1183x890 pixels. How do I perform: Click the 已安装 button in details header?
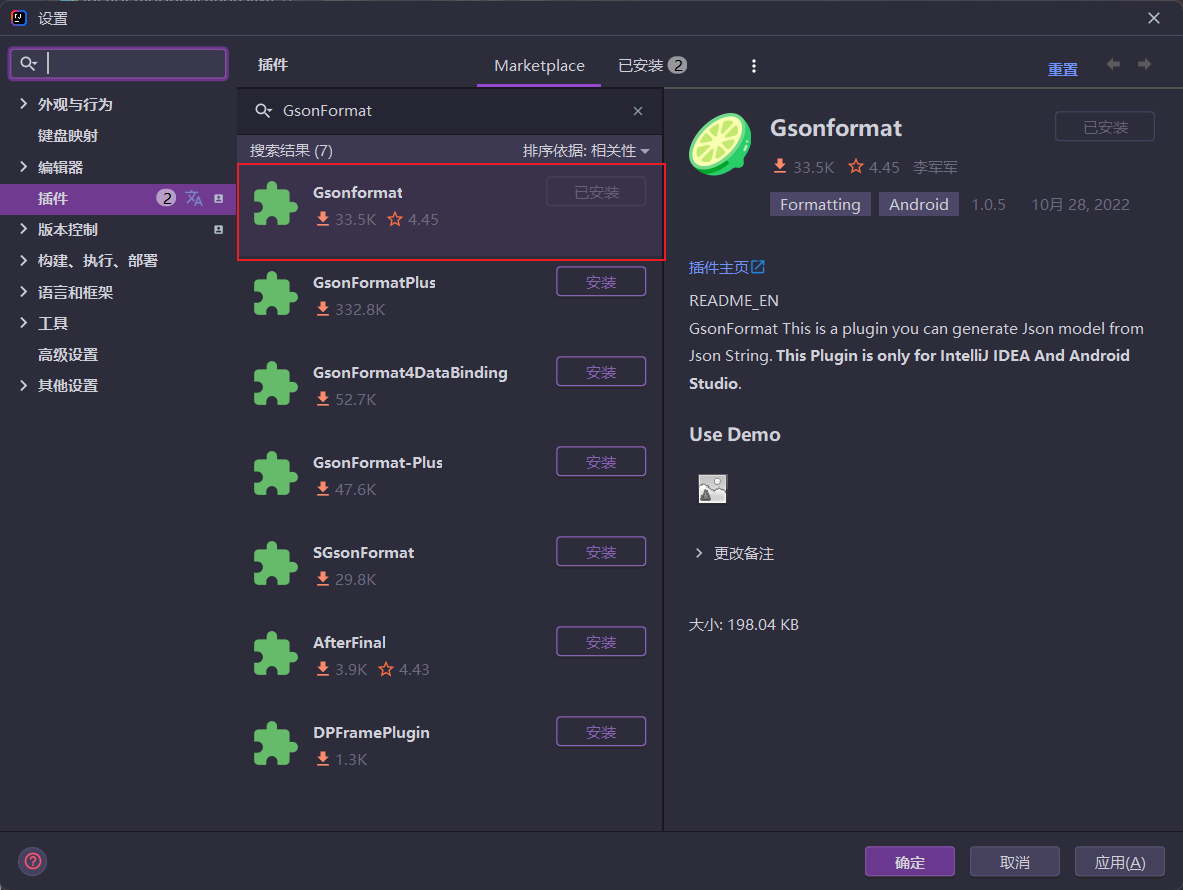pos(1105,127)
